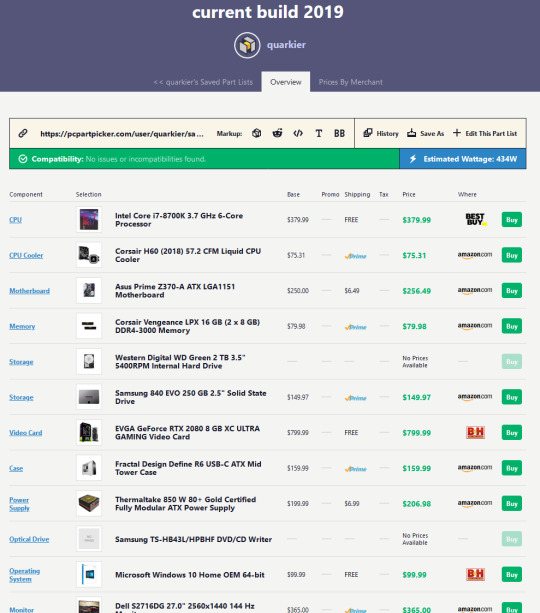Click the Asus motherboard thumbnail
The image size is (540, 613).
tap(89, 290)
